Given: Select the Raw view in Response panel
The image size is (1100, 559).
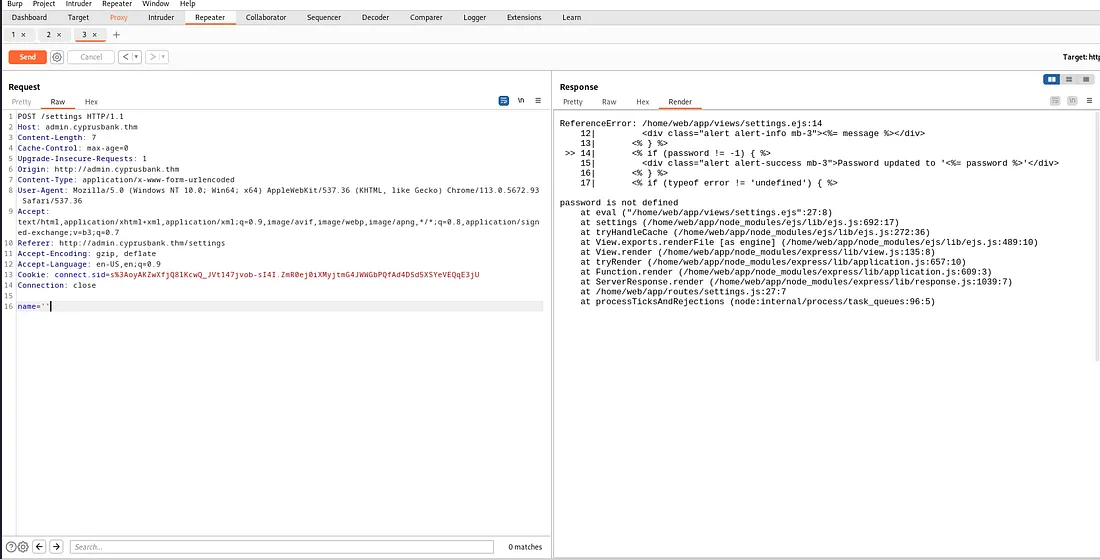Looking at the screenshot, I should (609, 102).
